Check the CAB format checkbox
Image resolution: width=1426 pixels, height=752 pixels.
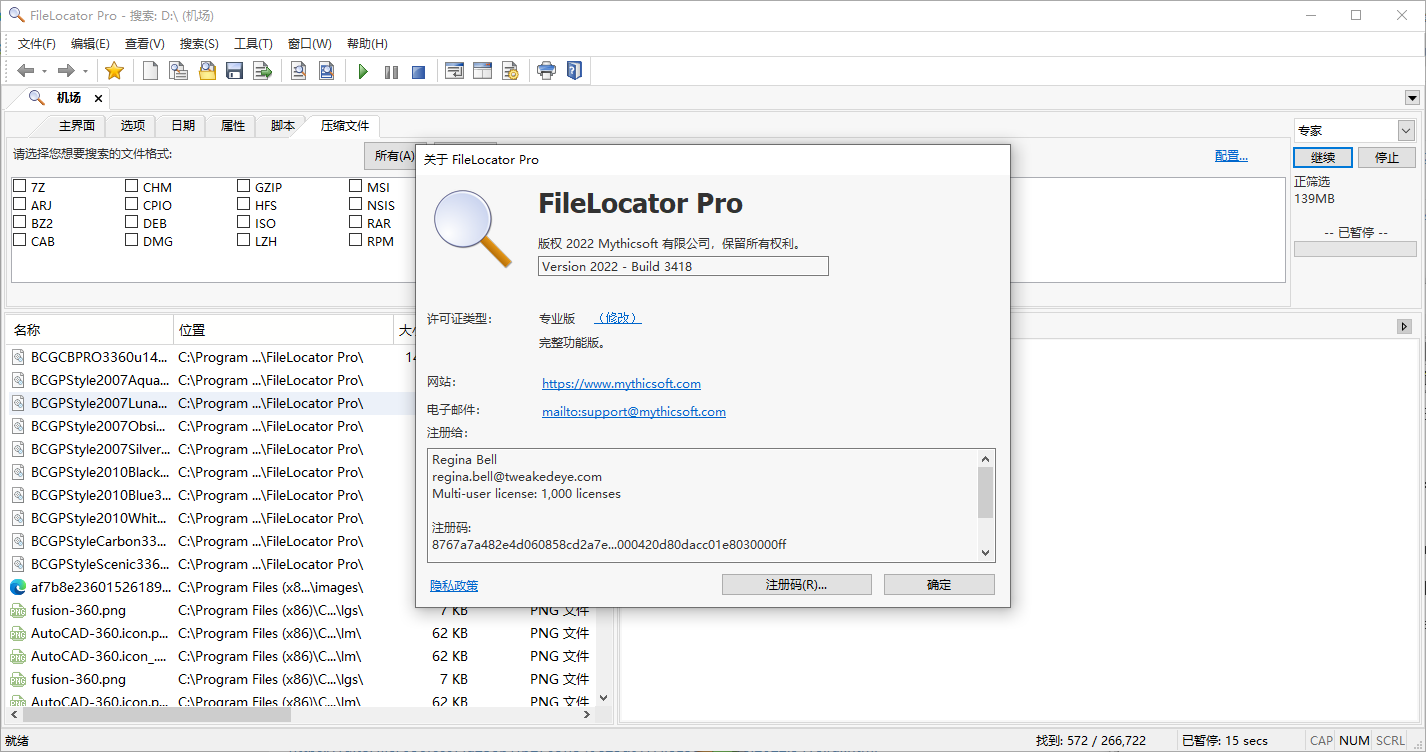coord(19,240)
